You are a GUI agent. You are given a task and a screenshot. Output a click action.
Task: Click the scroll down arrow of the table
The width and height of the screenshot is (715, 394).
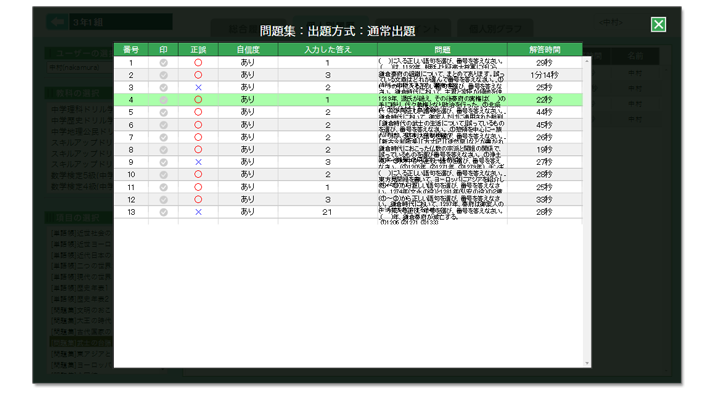[587, 363]
